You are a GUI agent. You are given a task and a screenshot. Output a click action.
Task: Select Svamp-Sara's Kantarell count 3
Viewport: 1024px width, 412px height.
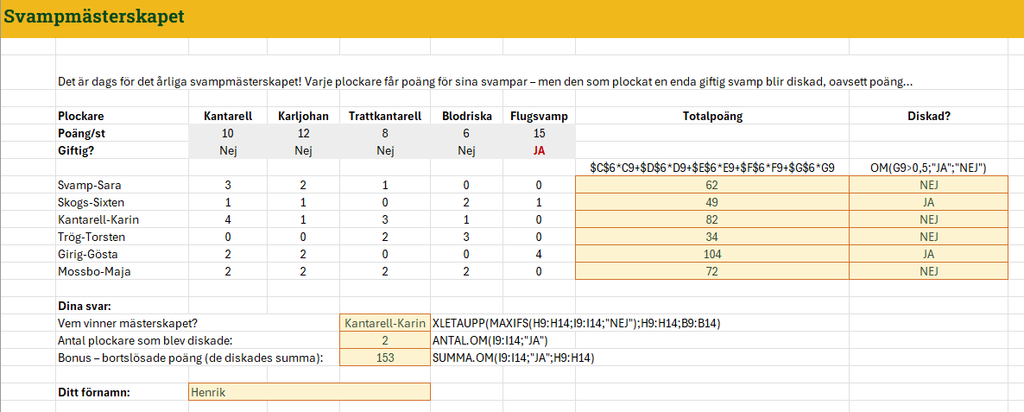tap(227, 185)
